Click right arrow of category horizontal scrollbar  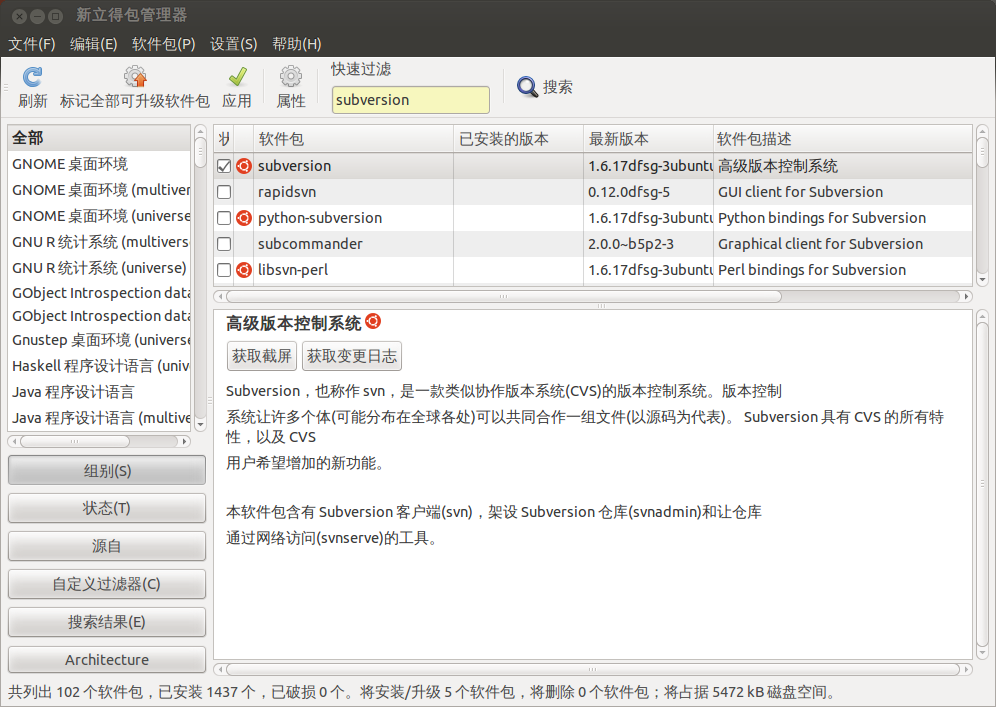coord(184,441)
